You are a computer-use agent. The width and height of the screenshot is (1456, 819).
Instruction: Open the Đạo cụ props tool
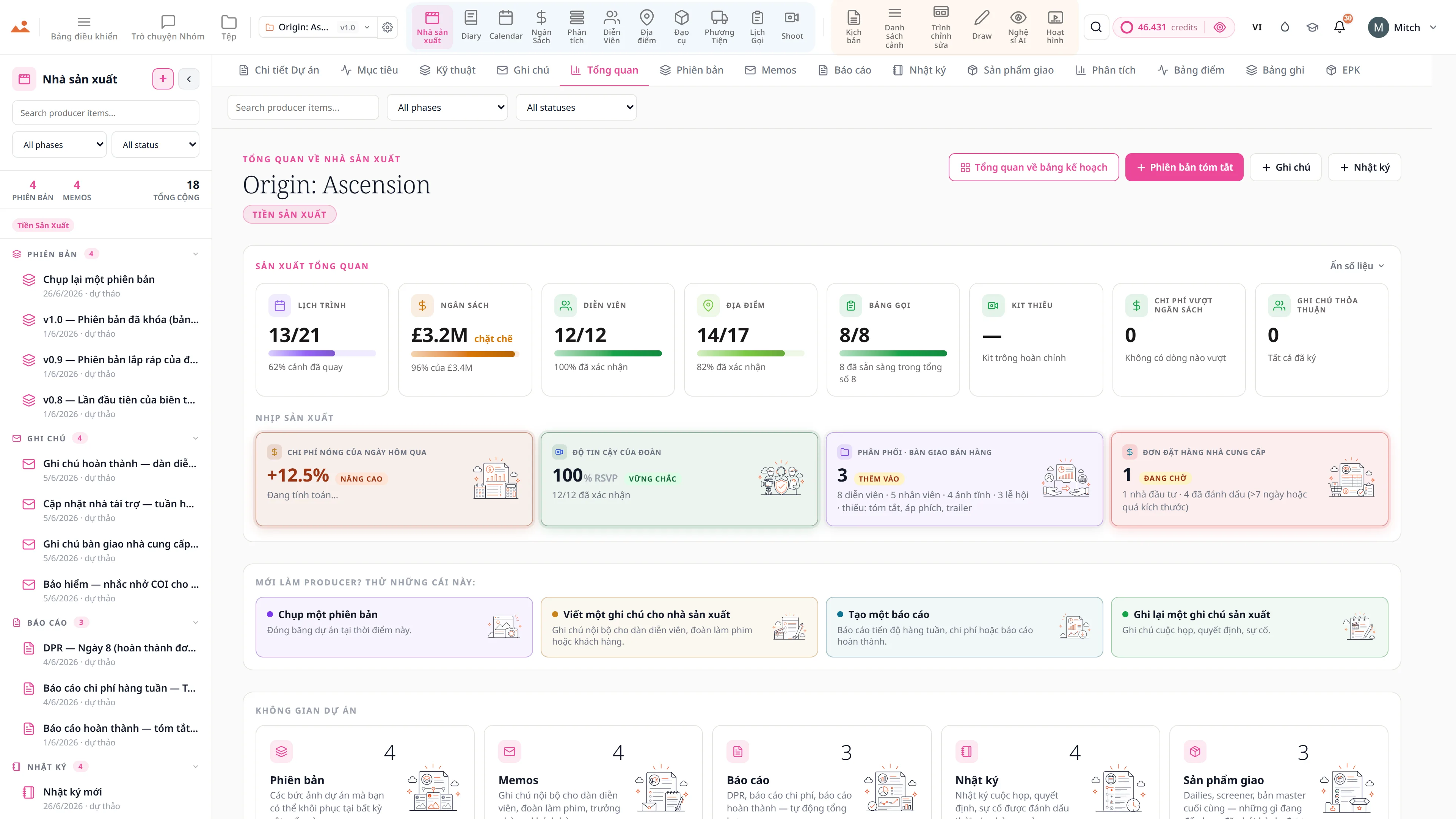click(x=682, y=27)
